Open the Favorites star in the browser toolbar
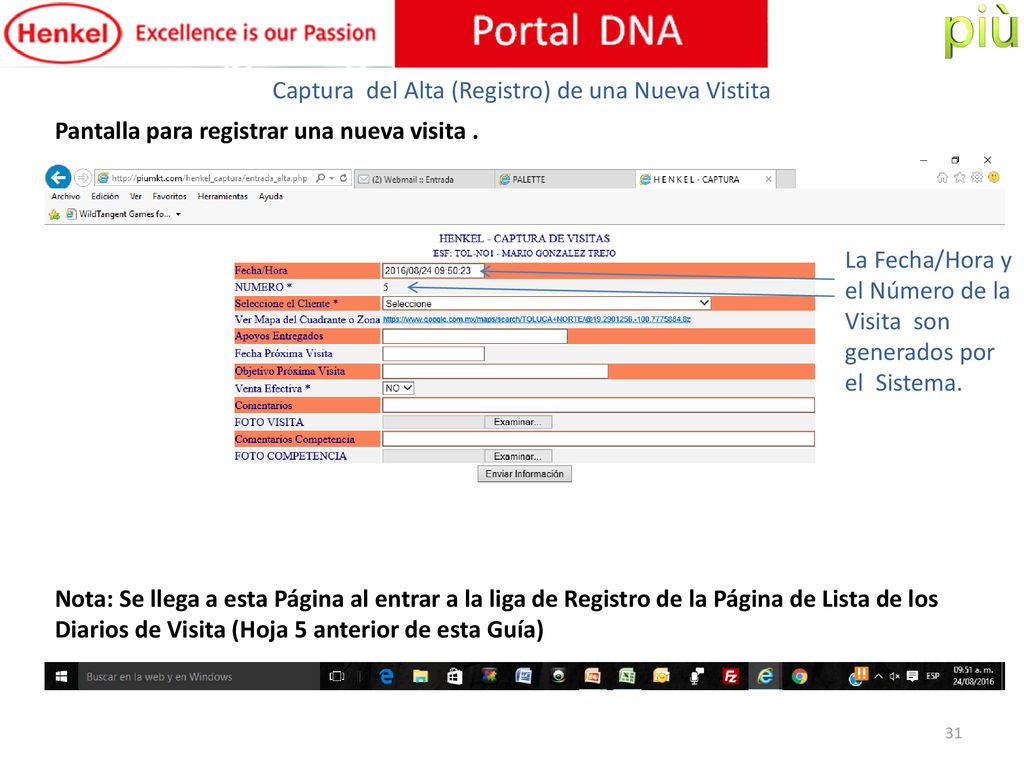 click(x=959, y=178)
